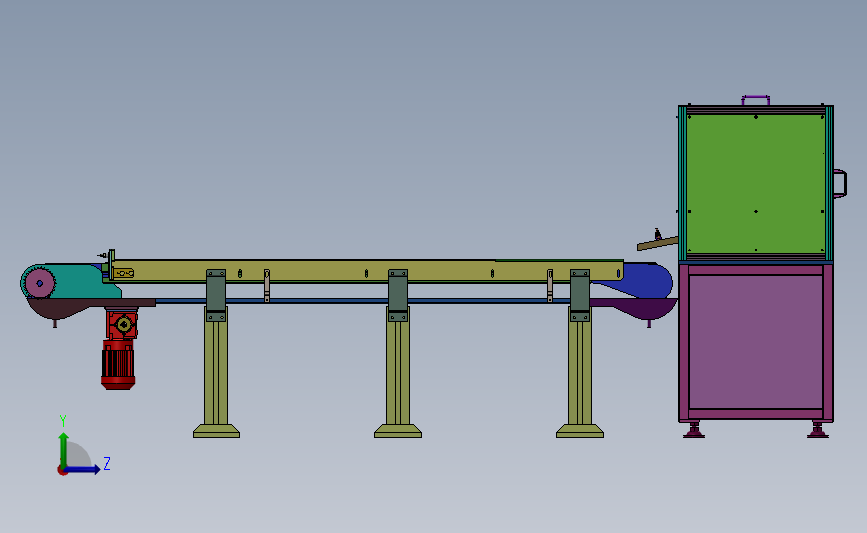This screenshot has width=867, height=533.
Task: Select the red origin sphere of triad
Action: point(62,471)
